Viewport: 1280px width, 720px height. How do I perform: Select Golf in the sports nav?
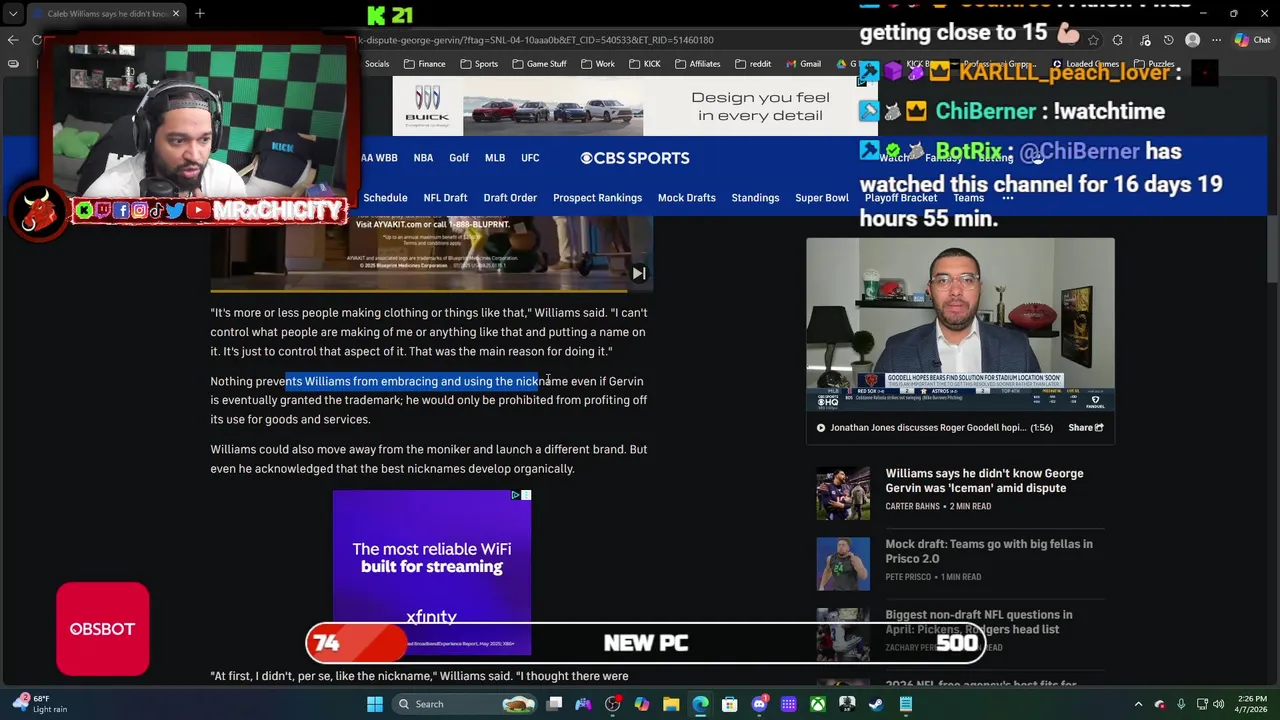tap(459, 158)
